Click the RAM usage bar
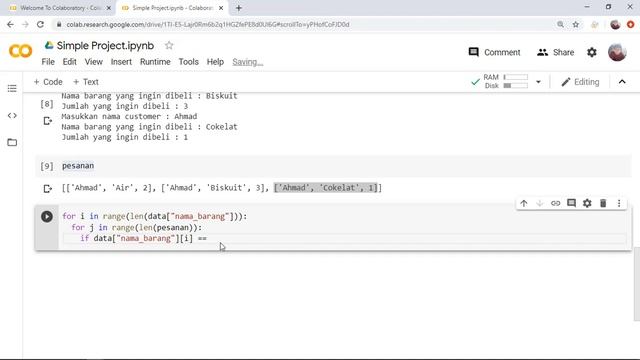Viewport: 640px width, 360px height. (516, 77)
